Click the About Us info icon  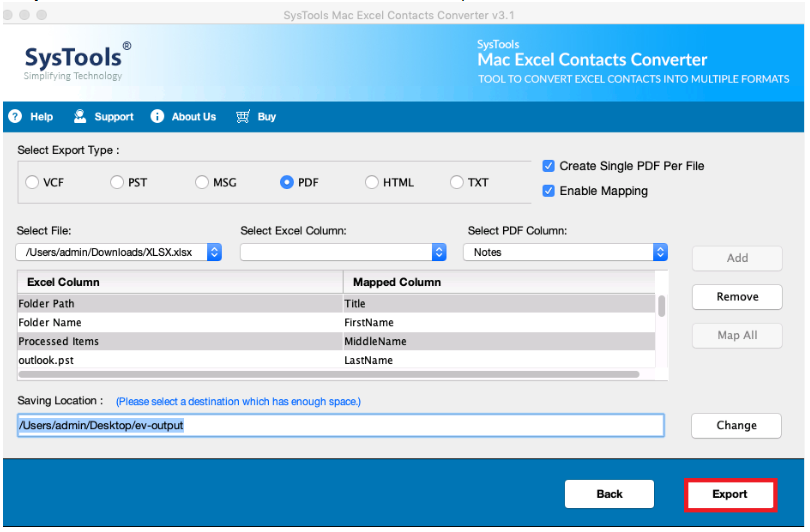tap(157, 117)
